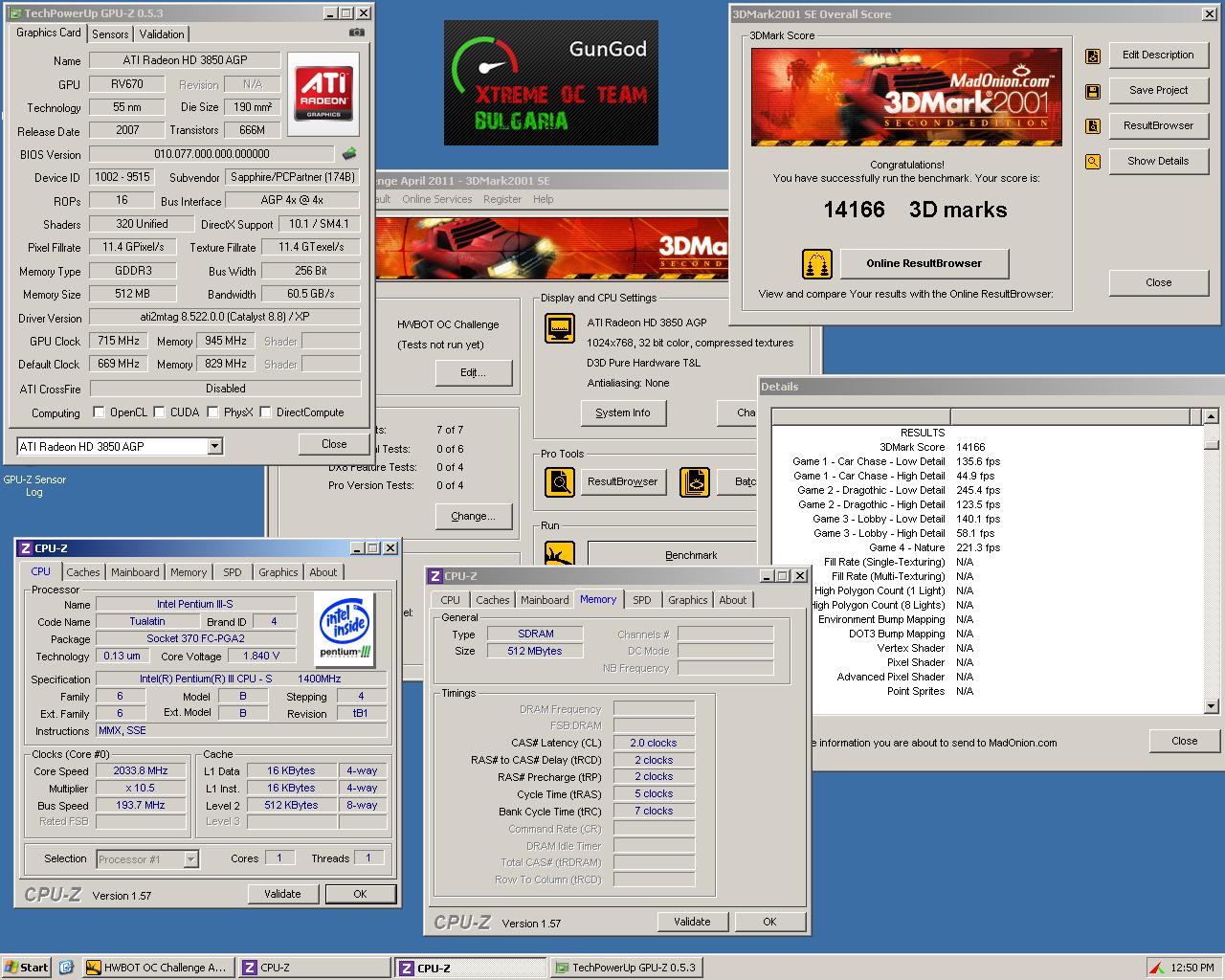
Task: Click the Pro Tools batch run icon
Action: 694,481
